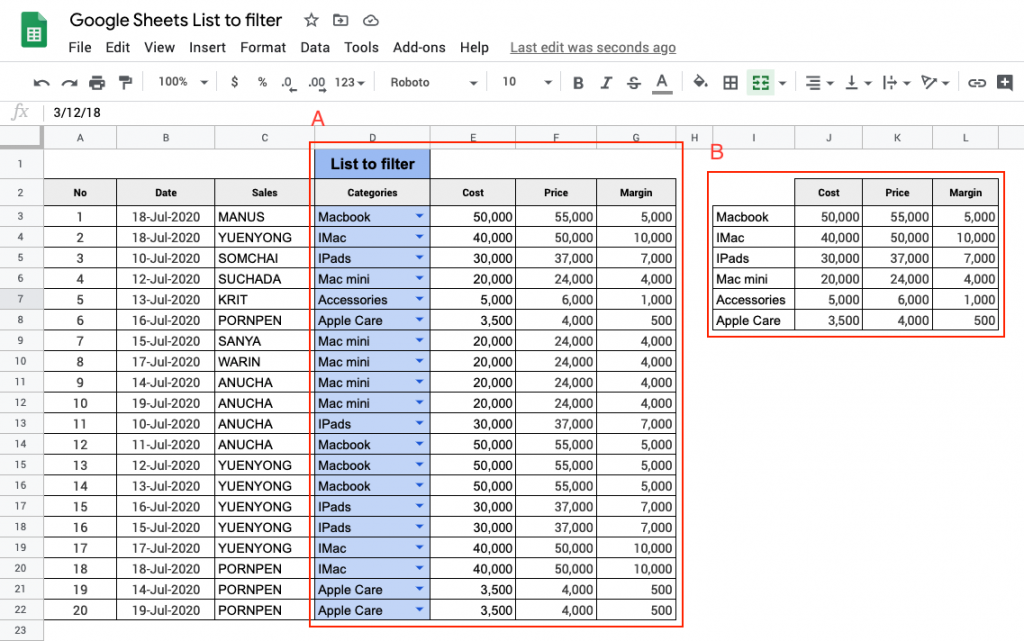
Task: Click the move to folder icon
Action: pos(341,20)
